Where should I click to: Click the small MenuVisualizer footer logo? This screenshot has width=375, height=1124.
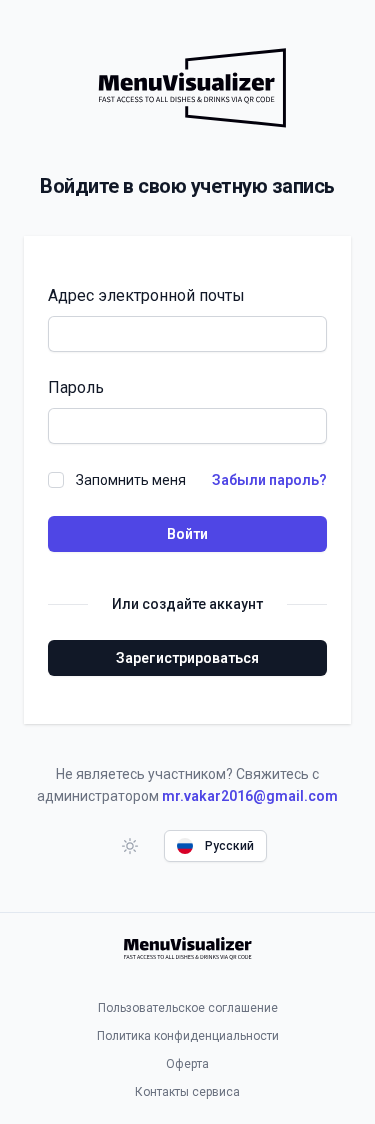pos(187,948)
